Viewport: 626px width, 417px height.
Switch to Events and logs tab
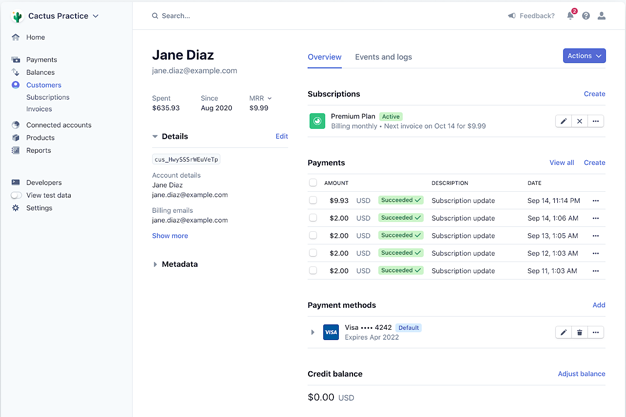pyautogui.click(x=383, y=57)
